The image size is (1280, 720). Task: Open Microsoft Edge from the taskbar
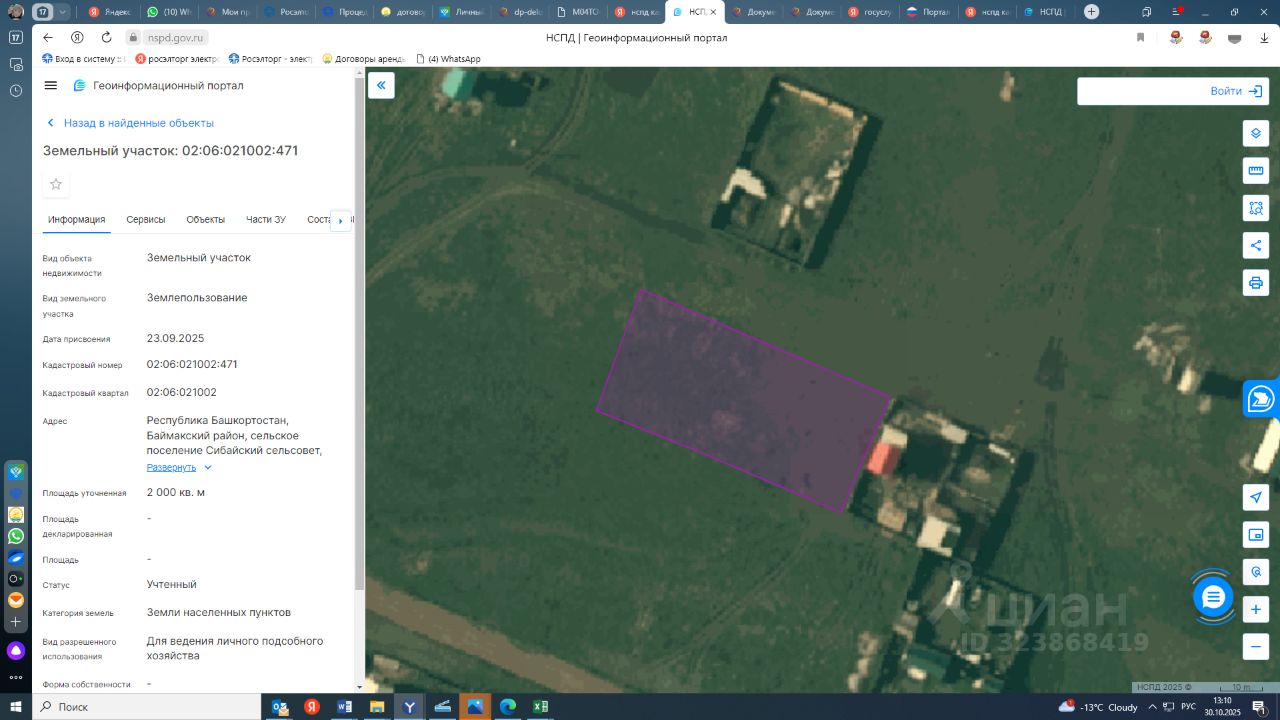point(508,707)
